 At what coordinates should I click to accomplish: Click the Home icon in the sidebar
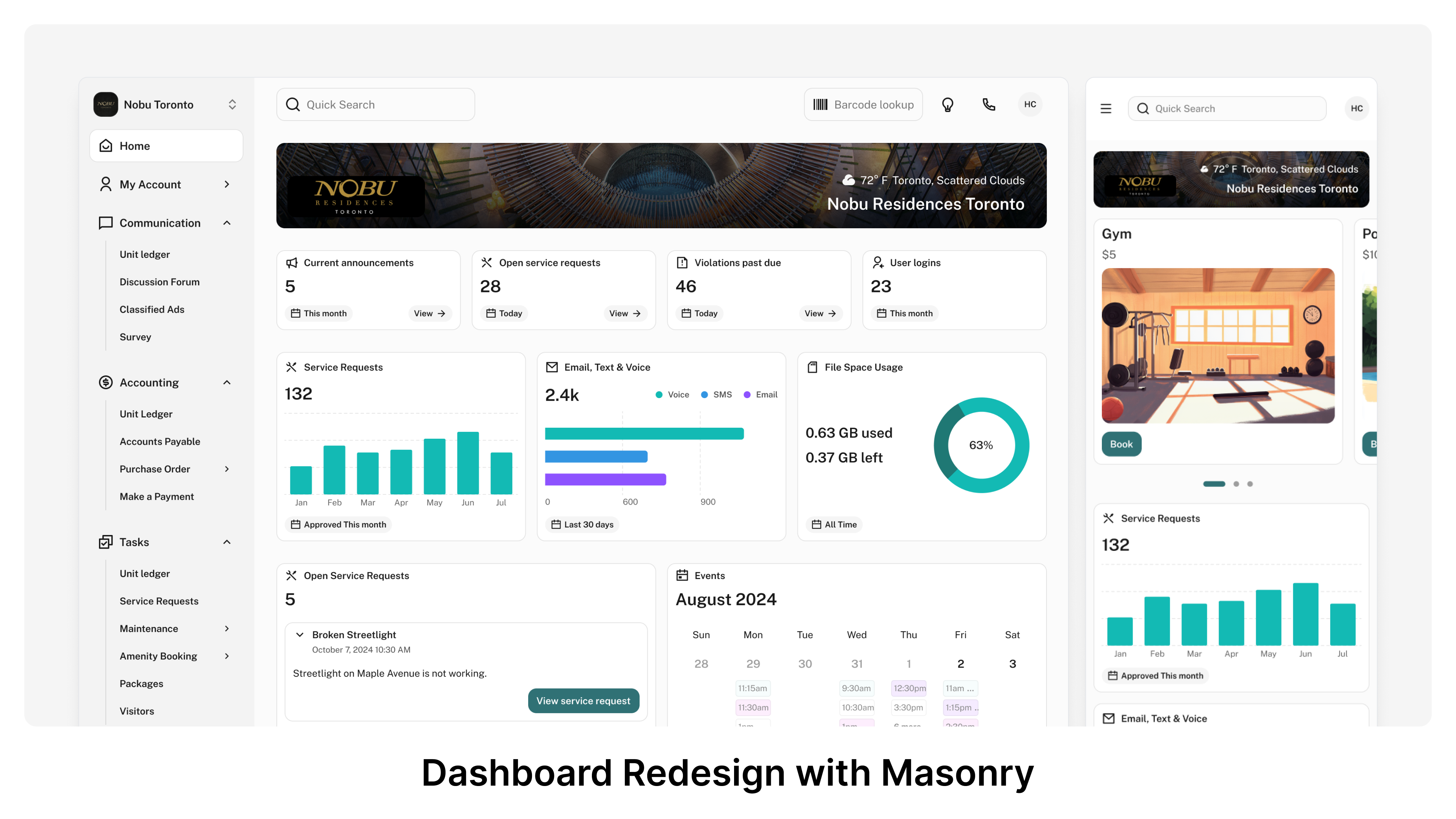click(106, 145)
